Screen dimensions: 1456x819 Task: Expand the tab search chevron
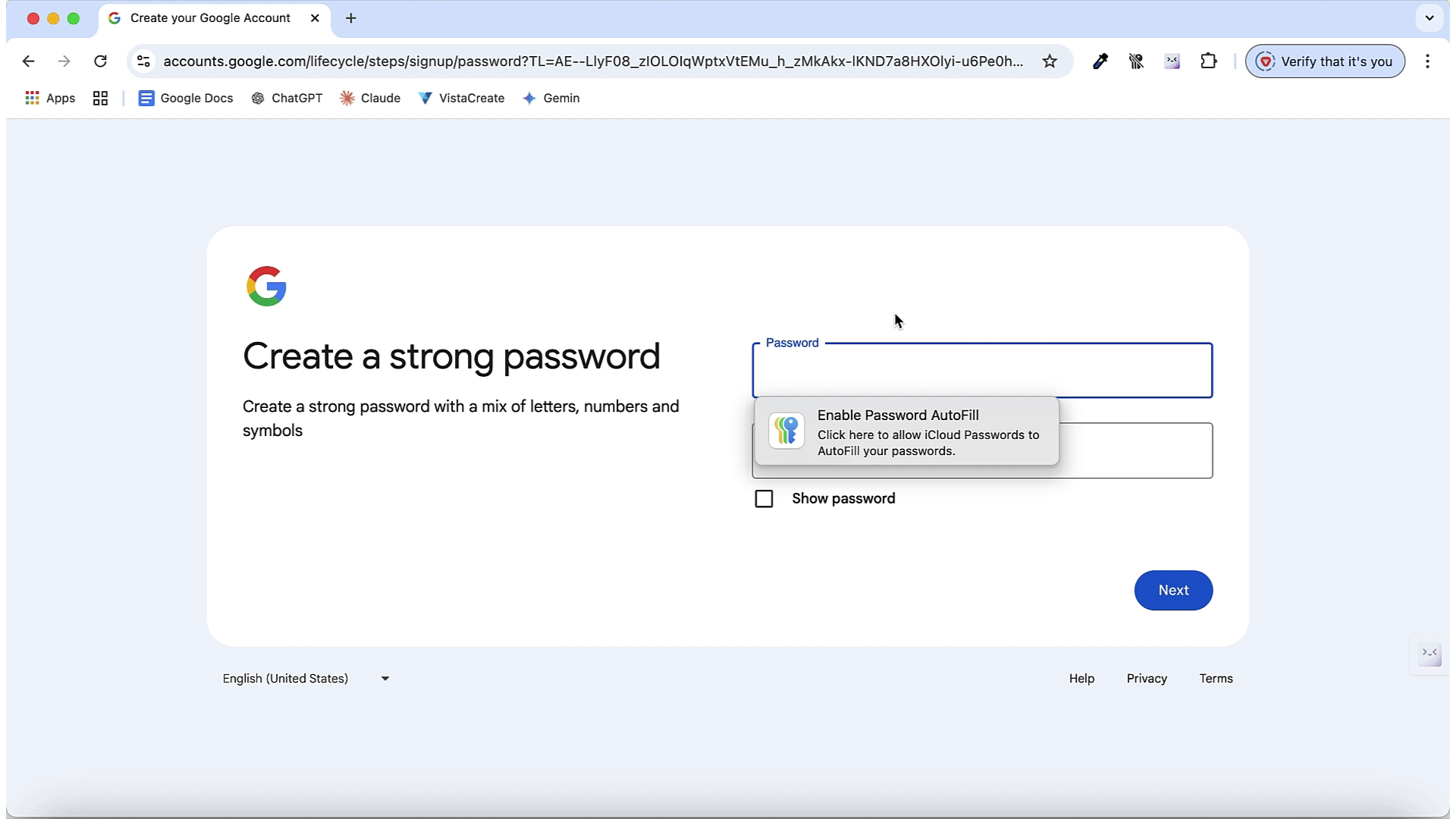point(1429,18)
